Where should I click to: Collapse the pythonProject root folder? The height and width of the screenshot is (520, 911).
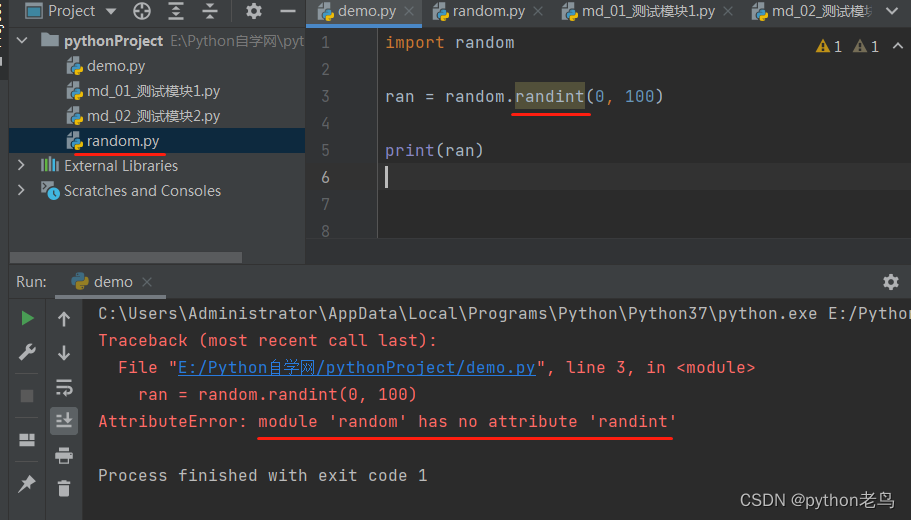[x=22, y=41]
